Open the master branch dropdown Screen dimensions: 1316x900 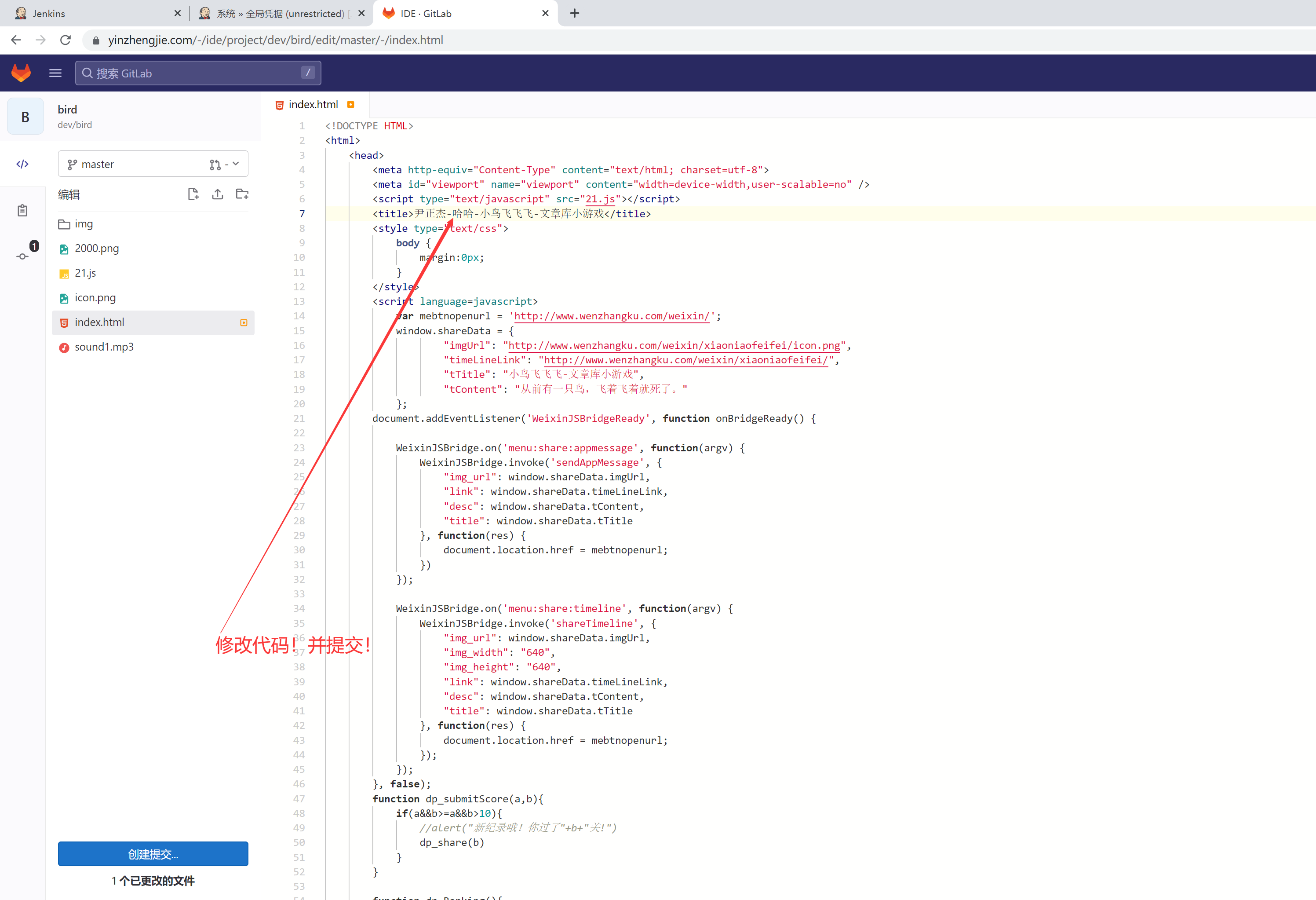(x=130, y=164)
